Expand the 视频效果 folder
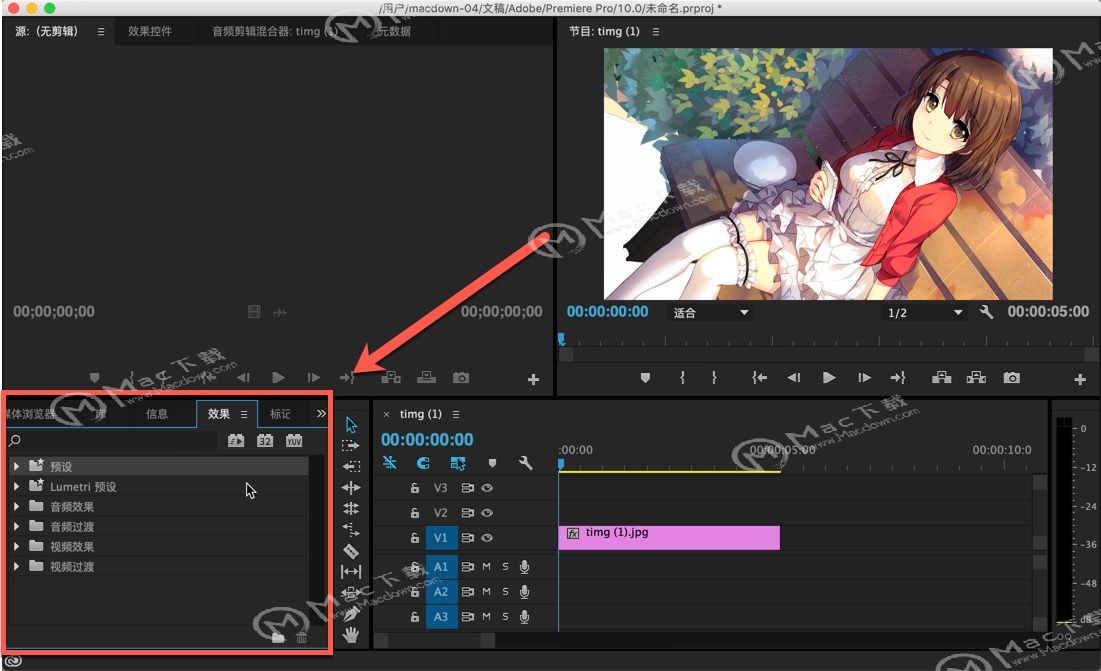The width and height of the screenshot is (1101, 671). point(16,546)
